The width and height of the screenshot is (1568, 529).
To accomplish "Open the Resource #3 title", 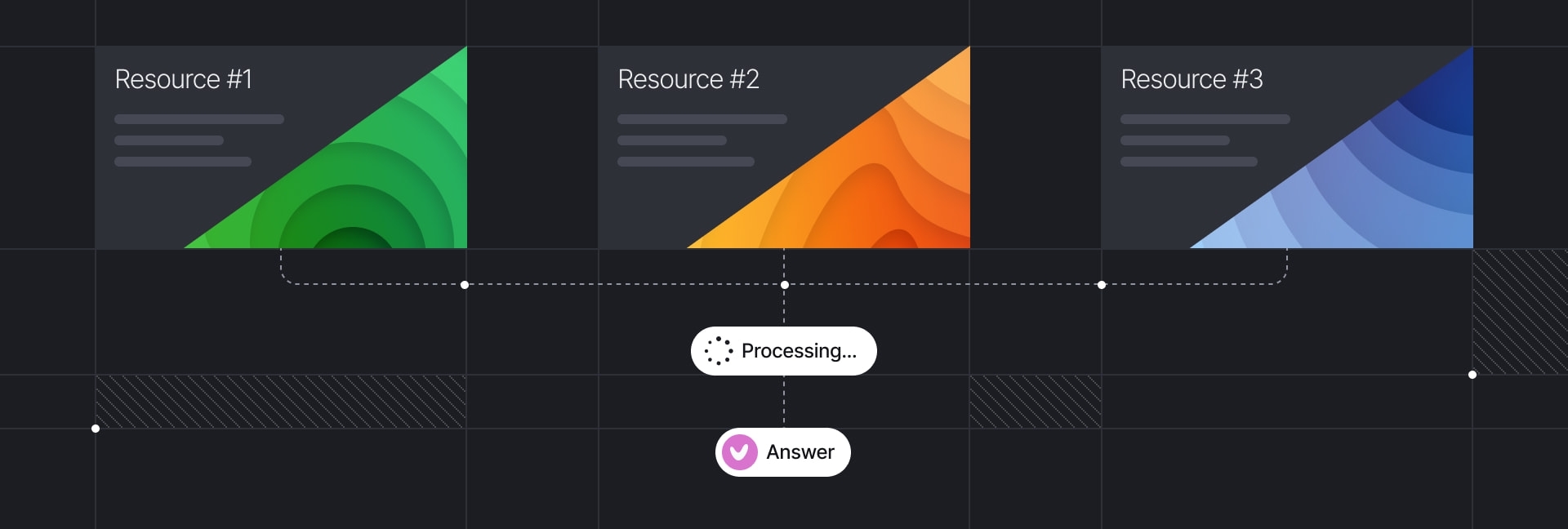I will (1192, 79).
